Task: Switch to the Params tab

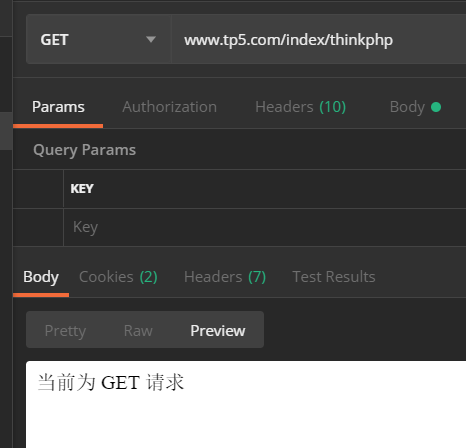Action: click(58, 107)
